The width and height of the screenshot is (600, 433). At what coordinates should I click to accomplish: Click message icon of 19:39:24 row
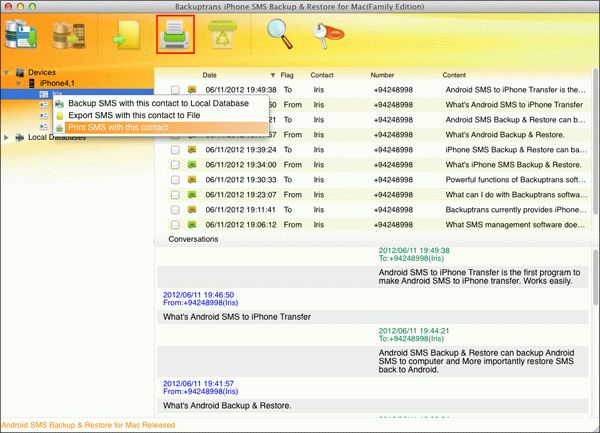tap(192, 150)
